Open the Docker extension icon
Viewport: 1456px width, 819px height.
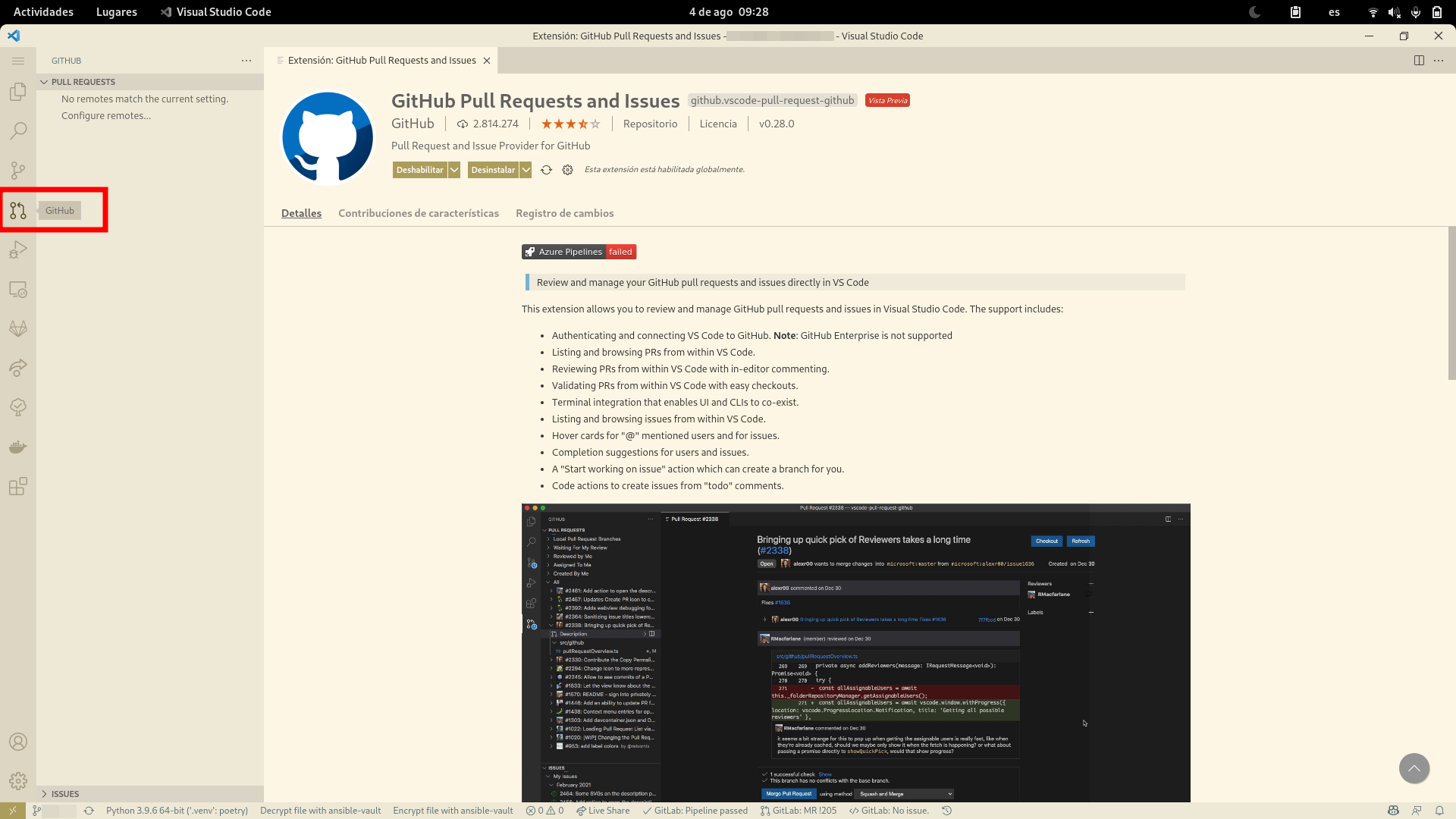click(18, 447)
